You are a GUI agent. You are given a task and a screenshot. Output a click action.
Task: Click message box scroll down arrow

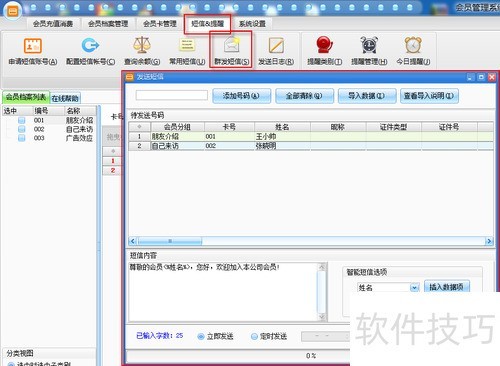pos(322,317)
